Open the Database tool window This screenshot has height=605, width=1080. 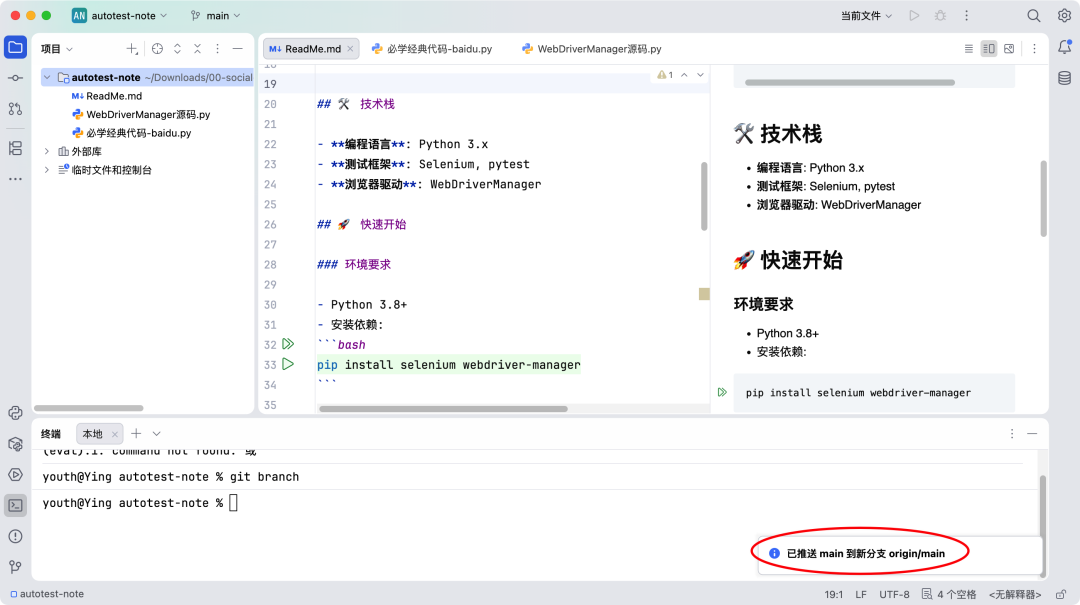coord(1064,78)
